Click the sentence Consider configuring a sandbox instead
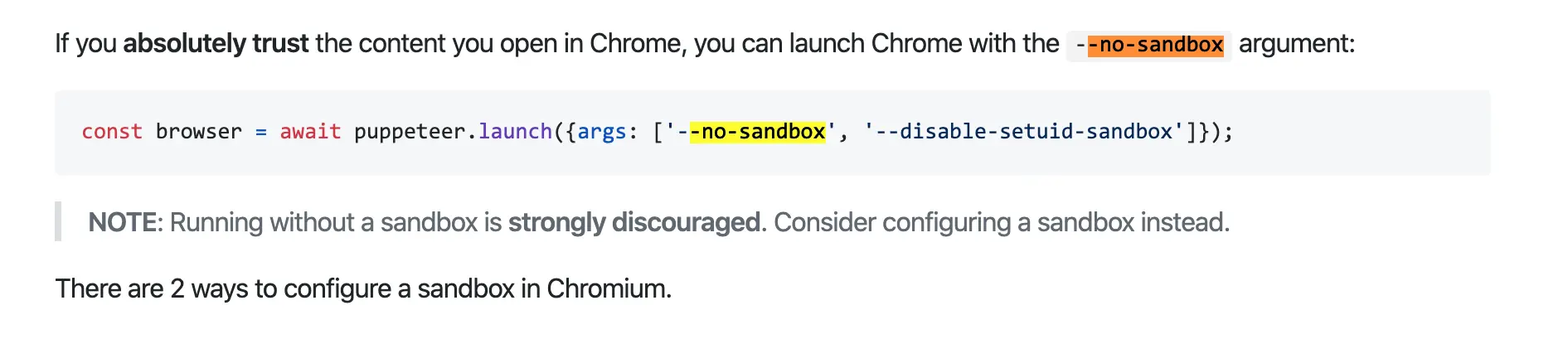Screen dimensions: 1568x344 click(x=1002, y=222)
